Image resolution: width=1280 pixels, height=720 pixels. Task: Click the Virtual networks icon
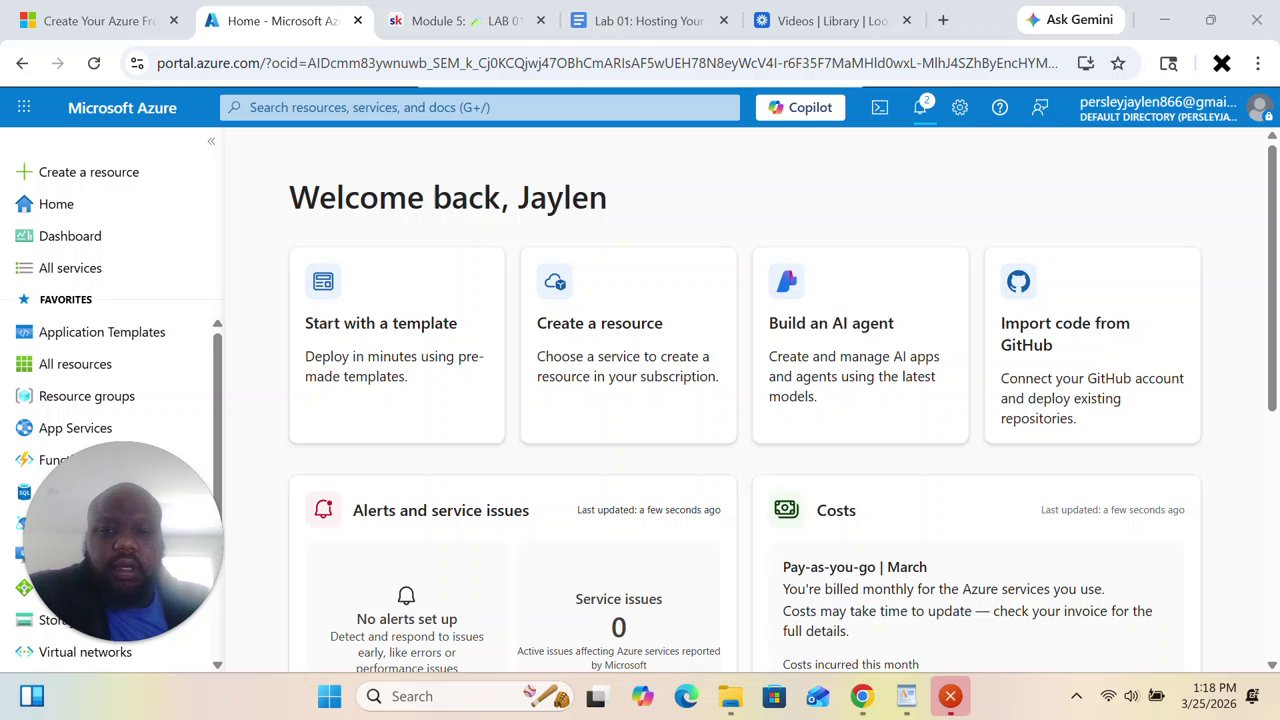tap(24, 652)
